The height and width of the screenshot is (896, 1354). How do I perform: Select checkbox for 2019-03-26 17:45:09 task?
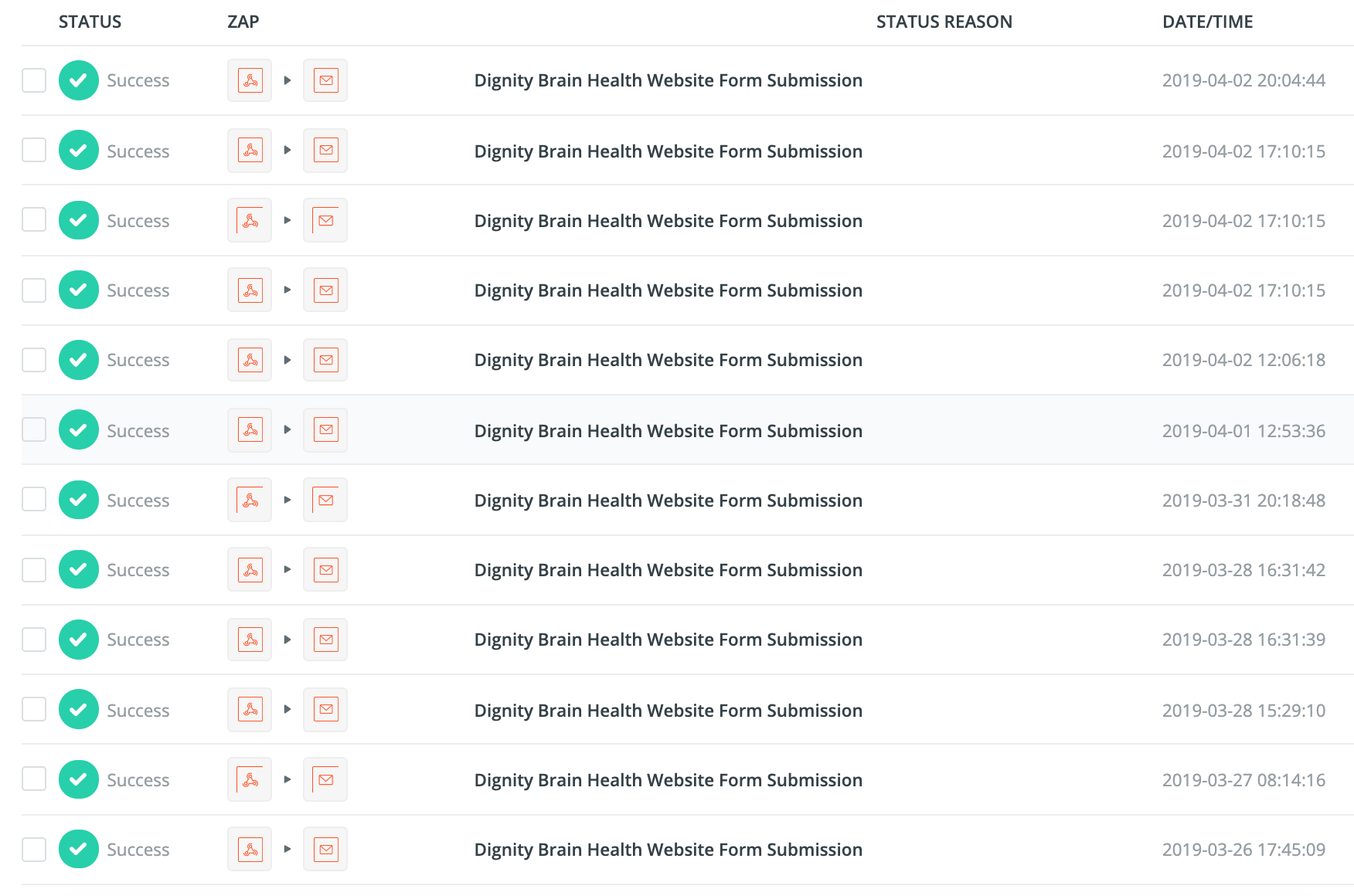tap(34, 850)
